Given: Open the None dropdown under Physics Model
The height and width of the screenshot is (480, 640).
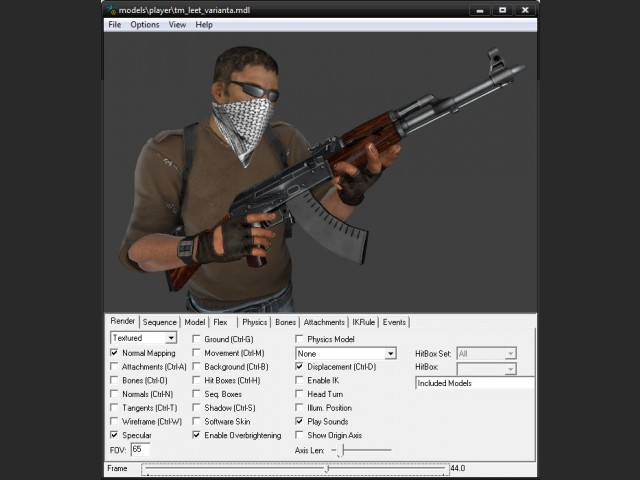Looking at the screenshot, I should pyautogui.click(x=346, y=353).
